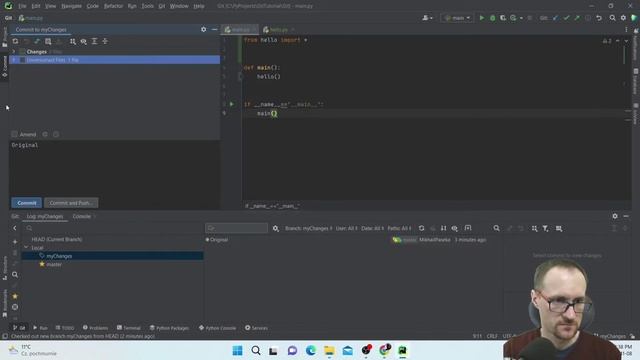Expand the Unversioned Files node
This screenshot has width=640, height=360.
(x=14, y=60)
